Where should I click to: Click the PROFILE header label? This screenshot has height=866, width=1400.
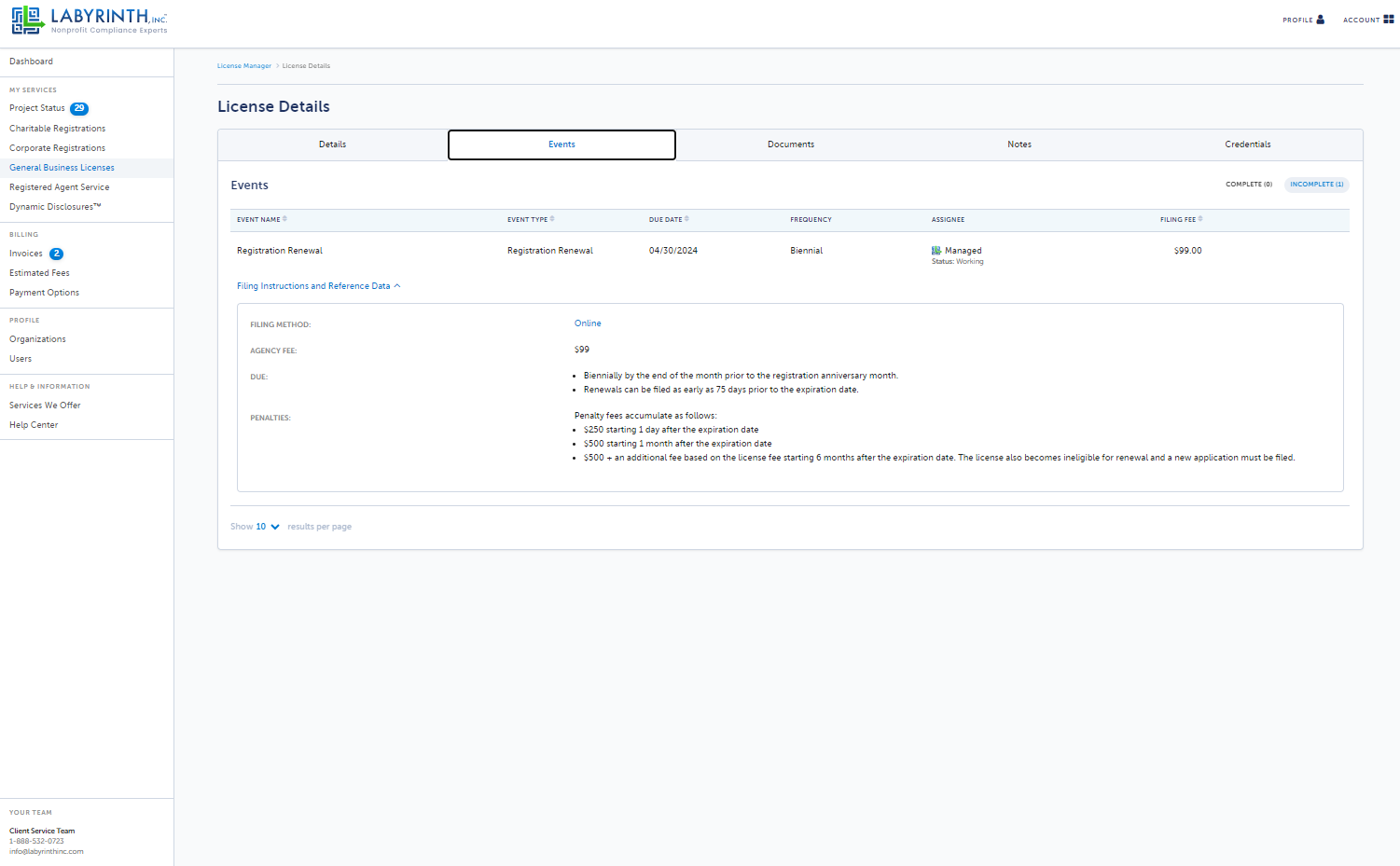coord(1297,20)
